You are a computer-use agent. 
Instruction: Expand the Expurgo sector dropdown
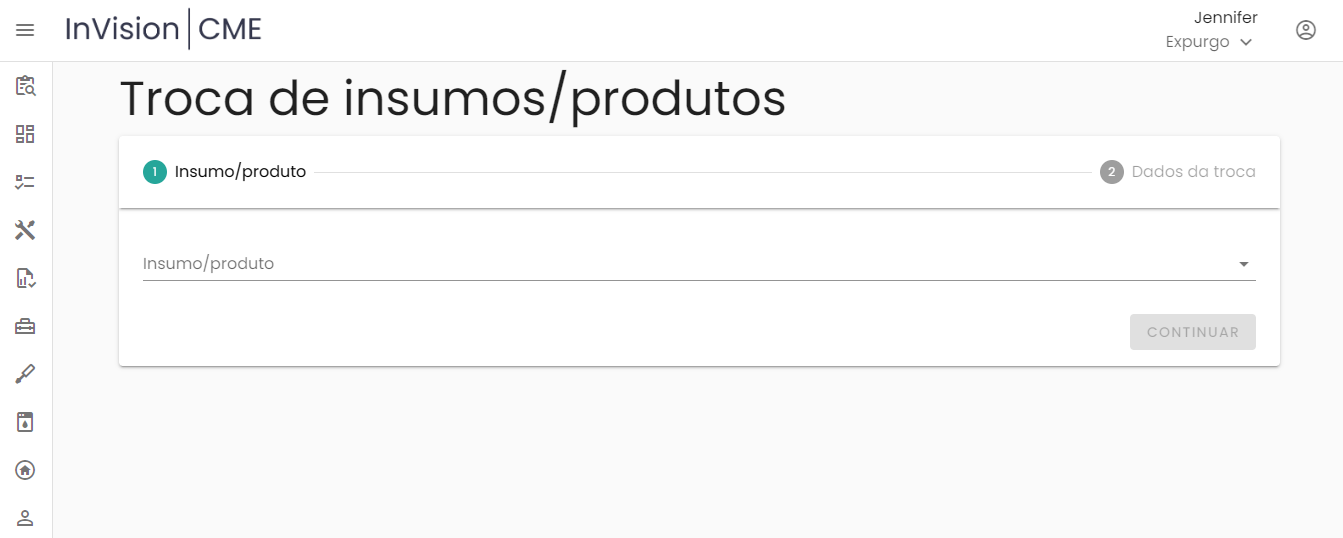1209,42
